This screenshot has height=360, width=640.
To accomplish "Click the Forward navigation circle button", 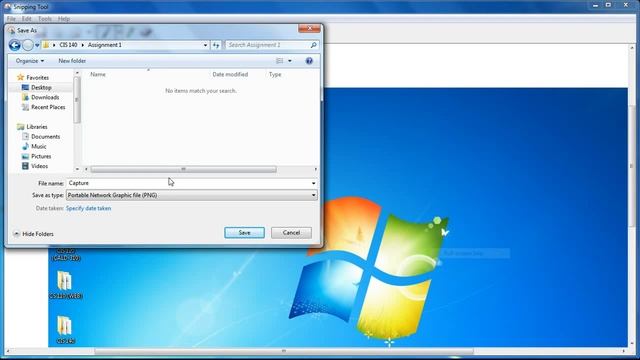I will click(x=27, y=45).
